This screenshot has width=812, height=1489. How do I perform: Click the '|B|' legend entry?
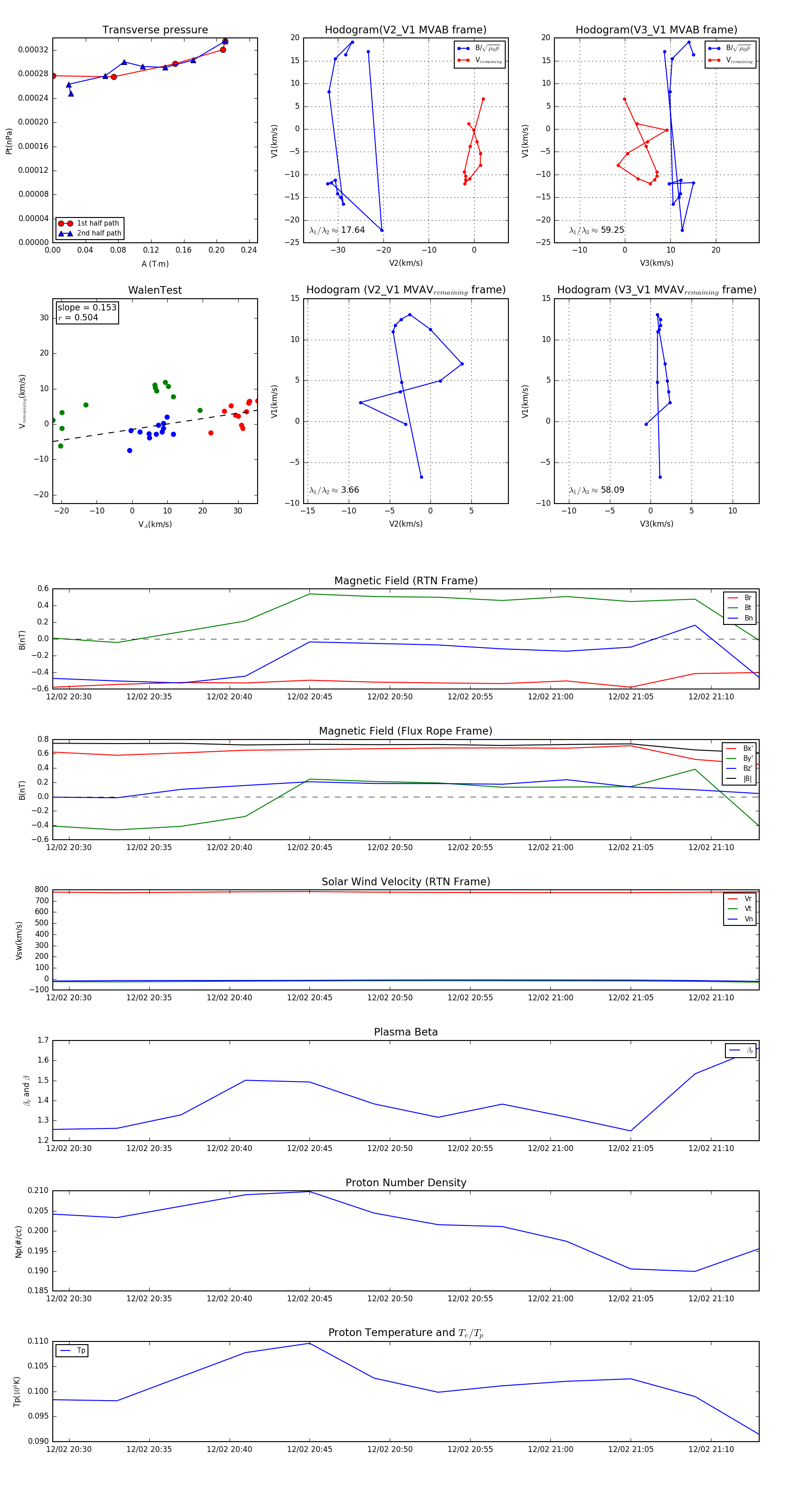point(739,779)
